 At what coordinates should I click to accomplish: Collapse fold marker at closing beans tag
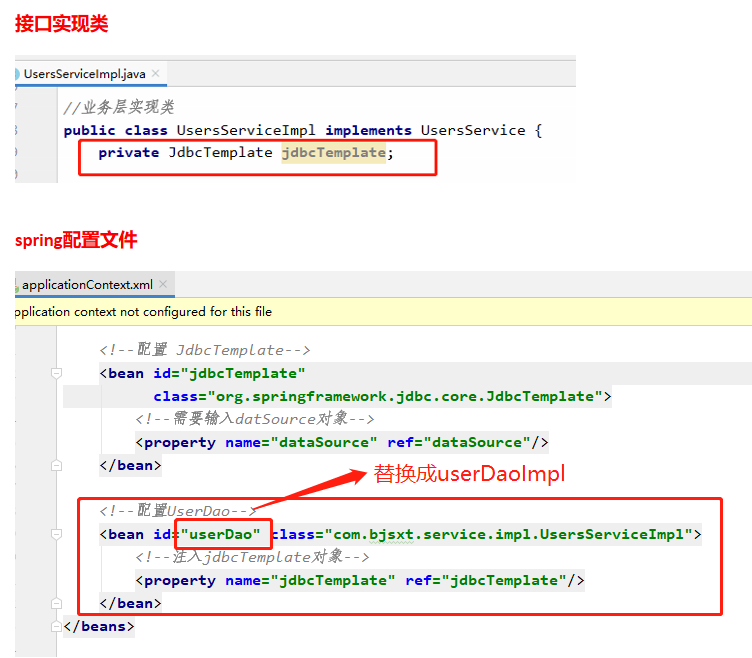(x=57, y=626)
